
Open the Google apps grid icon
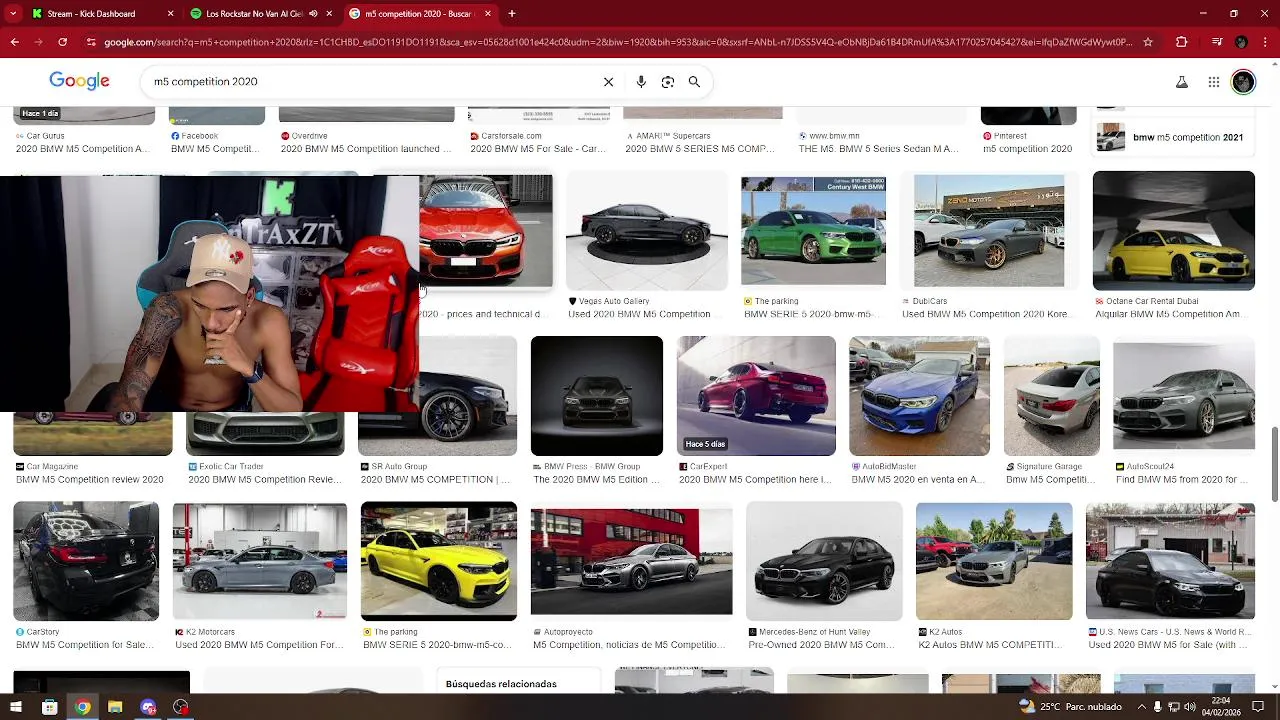[x=1214, y=82]
